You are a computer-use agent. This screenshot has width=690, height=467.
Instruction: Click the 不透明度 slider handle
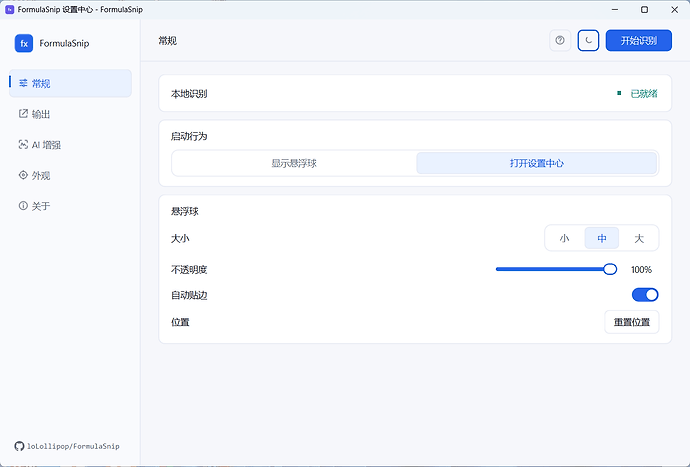[609, 269]
